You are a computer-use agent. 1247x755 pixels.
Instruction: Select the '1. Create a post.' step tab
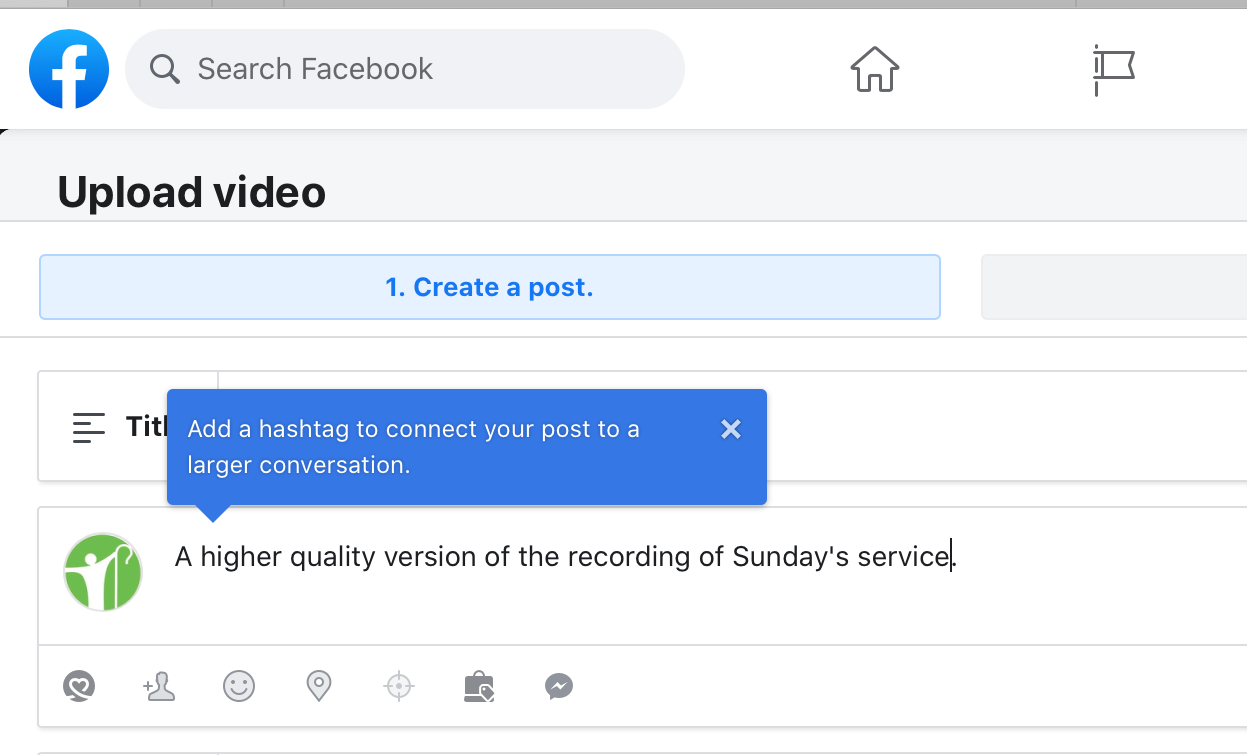coord(489,288)
